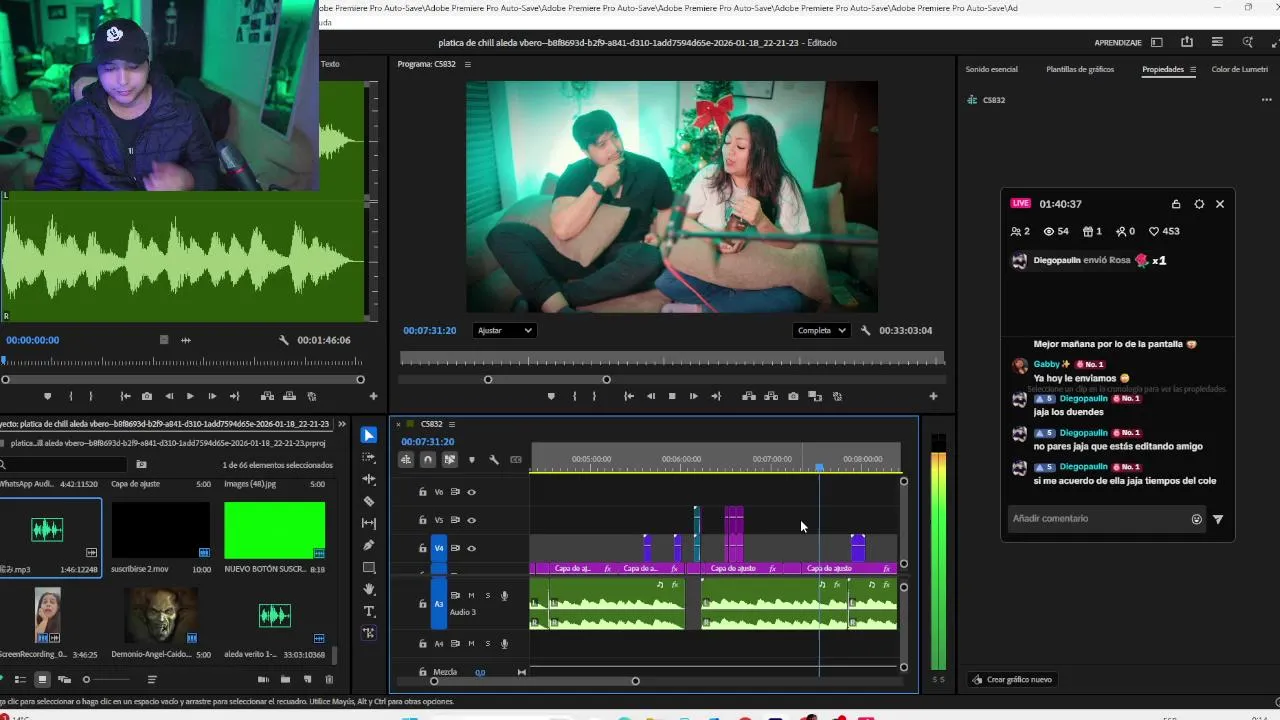Viewport: 1280px width, 720px height.
Task: Open the APRENDIZAJE workspace
Action: click(x=1118, y=43)
